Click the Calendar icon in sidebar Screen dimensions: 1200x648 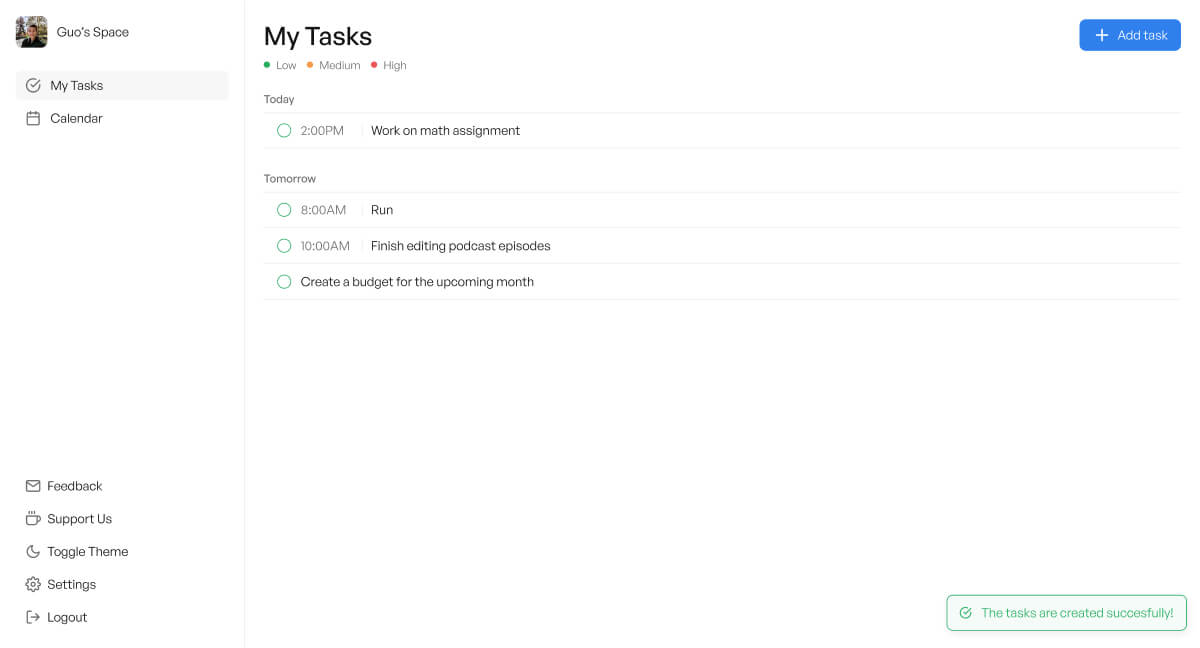pyautogui.click(x=33, y=118)
